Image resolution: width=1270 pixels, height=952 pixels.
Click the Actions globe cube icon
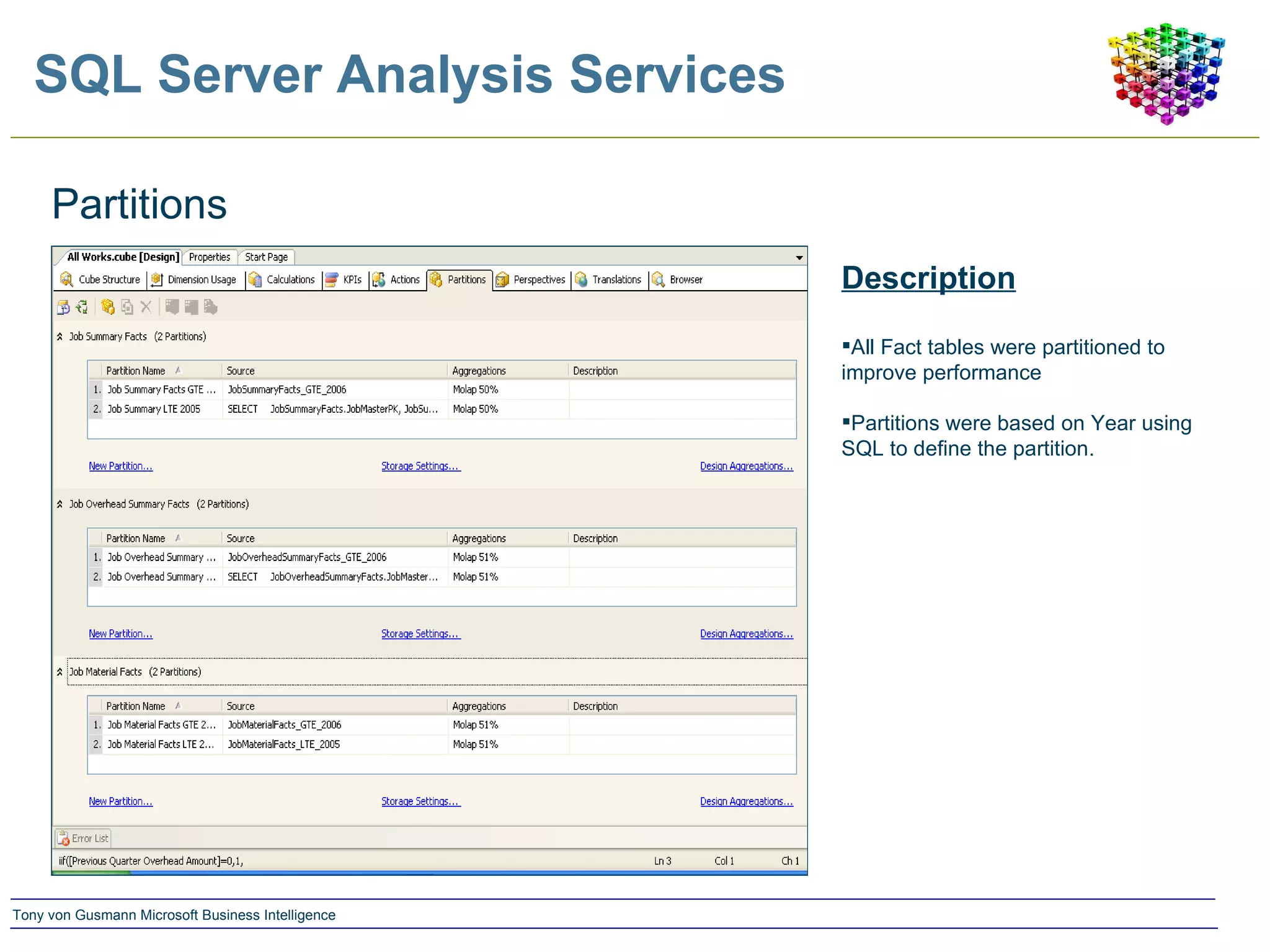click(x=378, y=280)
